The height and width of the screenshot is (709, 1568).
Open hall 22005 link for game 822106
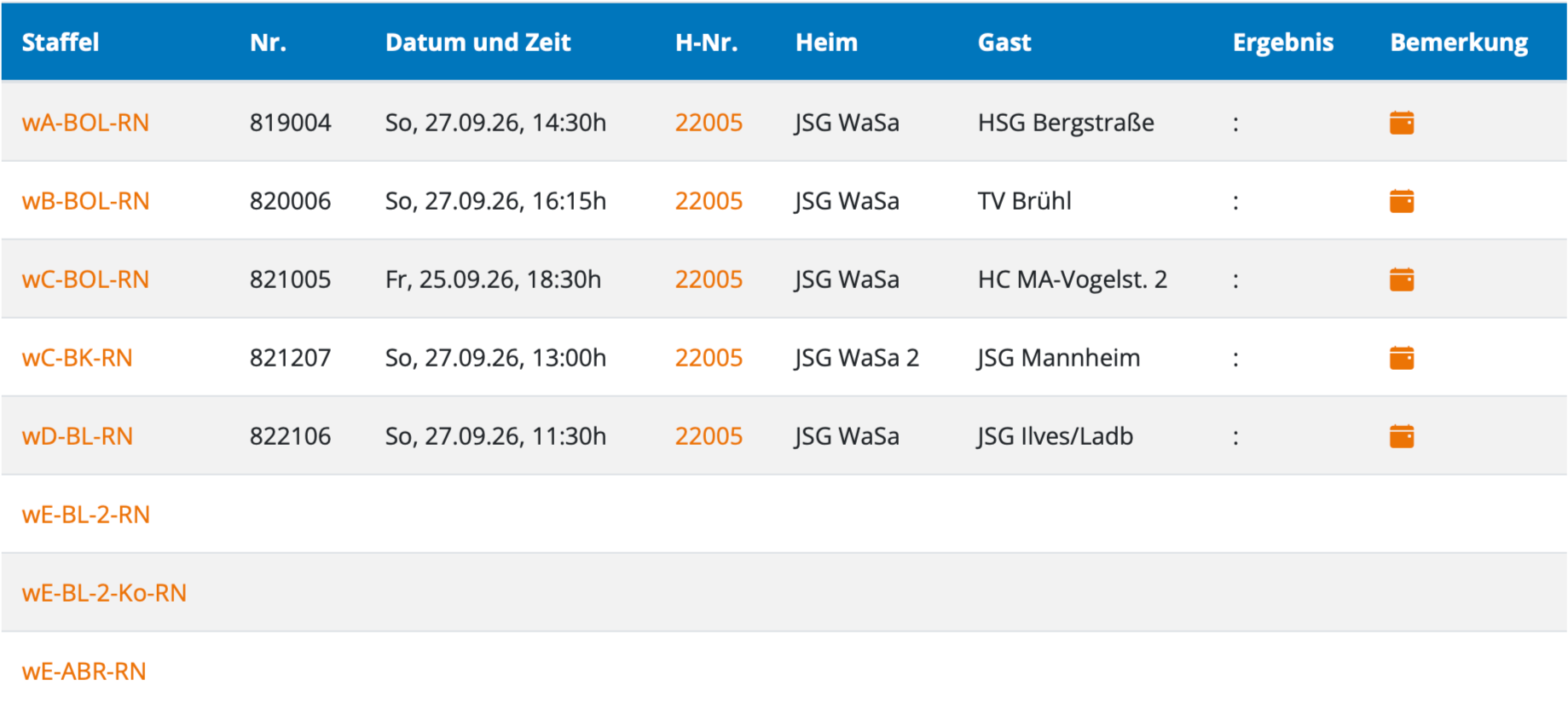click(x=709, y=436)
